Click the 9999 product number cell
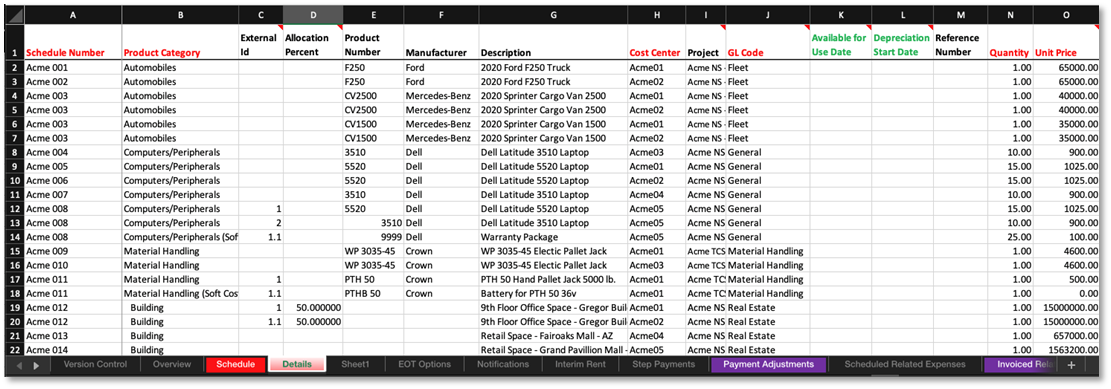 373,237
